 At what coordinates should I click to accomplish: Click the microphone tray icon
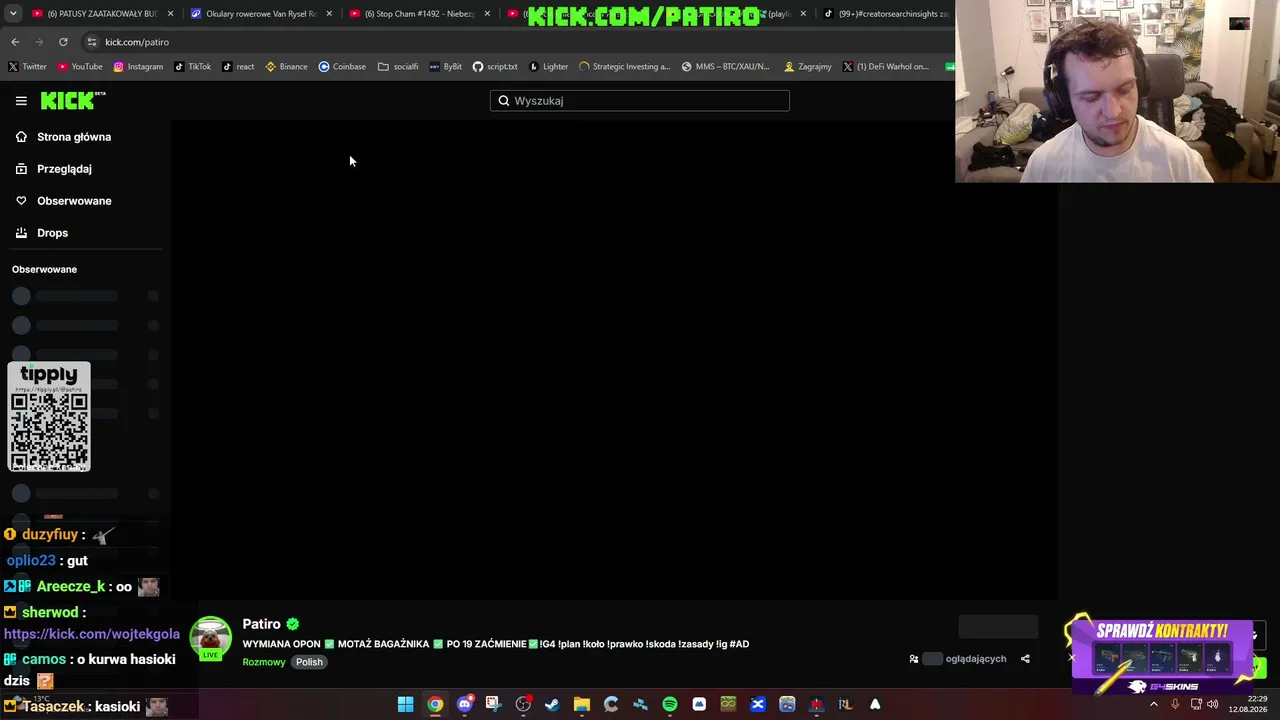[1175, 705]
